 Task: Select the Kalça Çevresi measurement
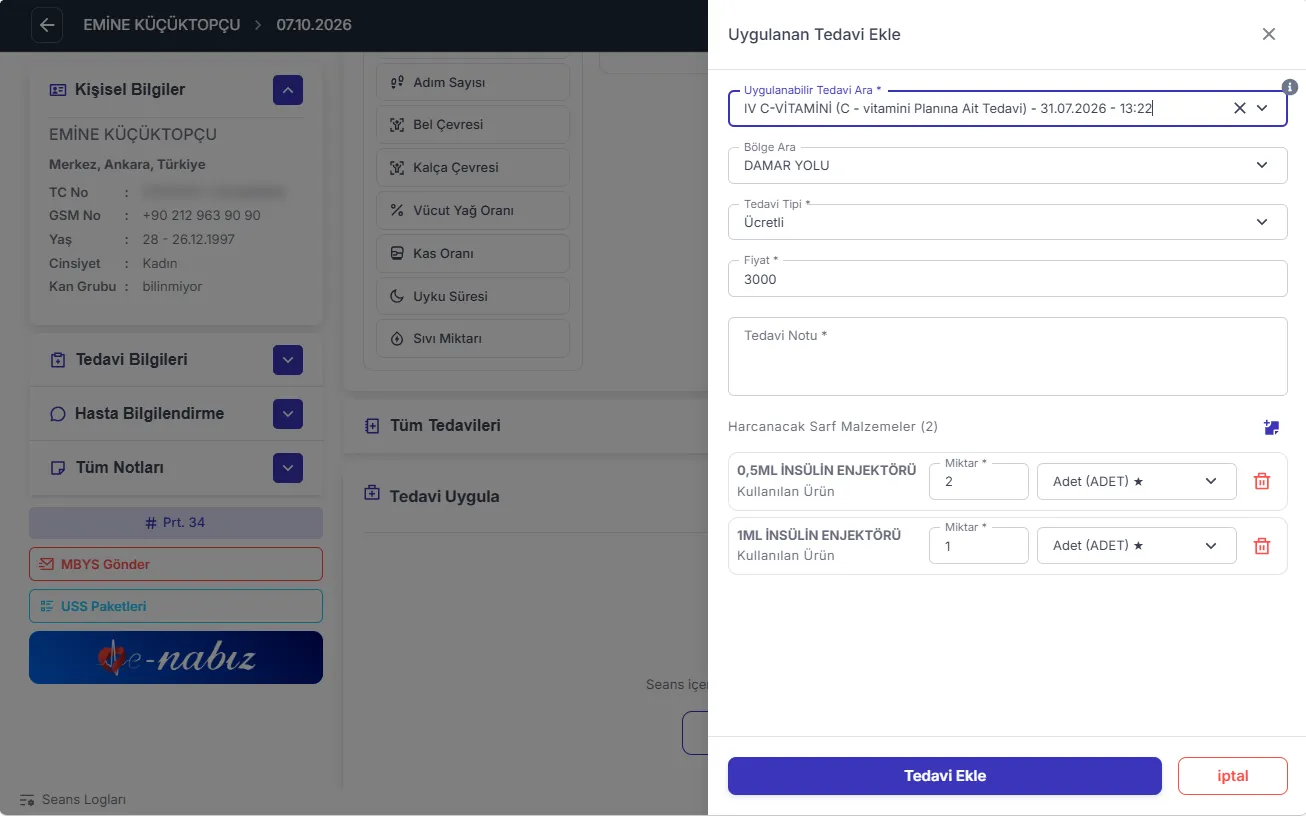click(x=473, y=167)
